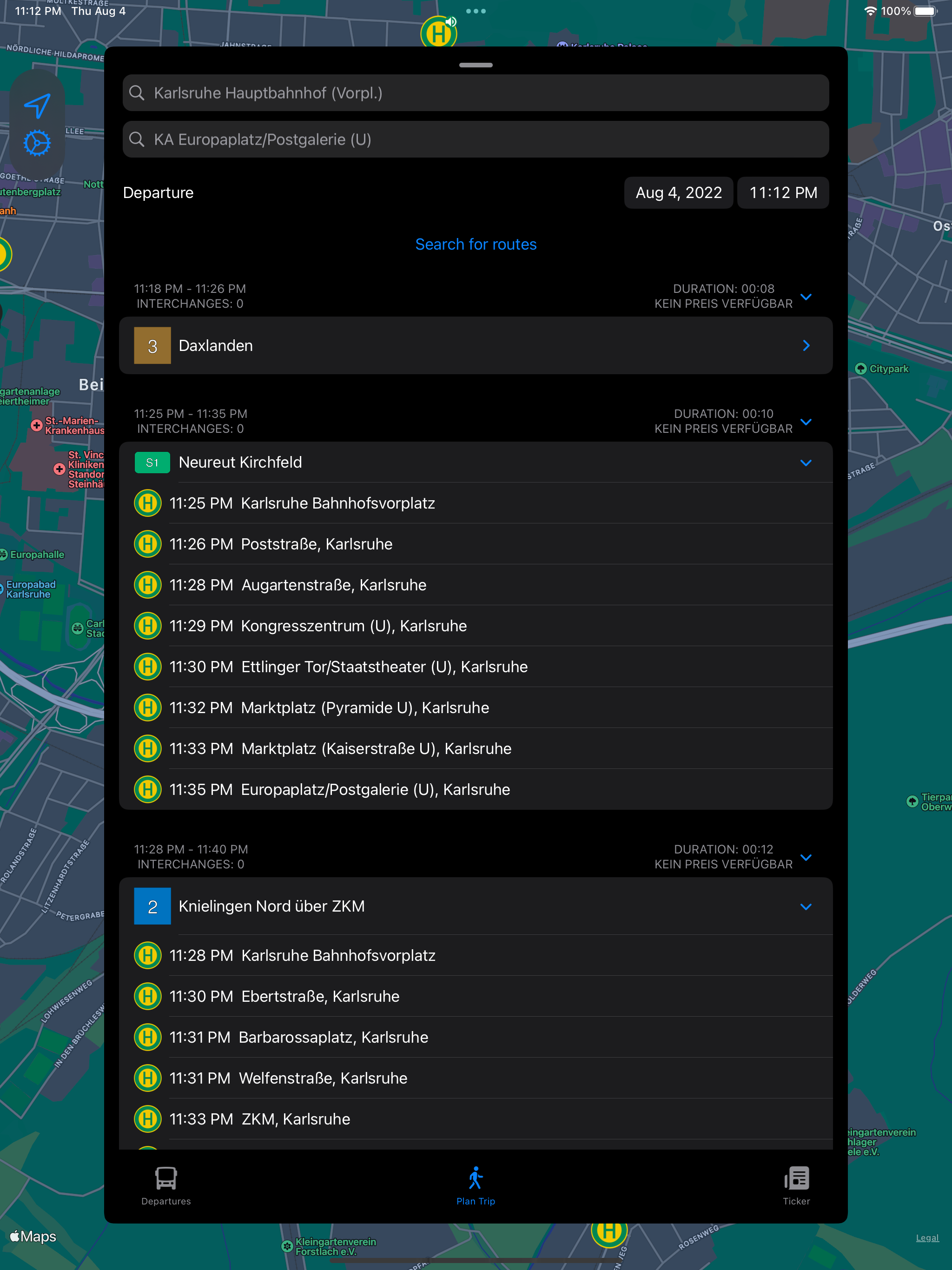
Task: Tap line 3 badge for Daxlanden
Action: [x=152, y=346]
